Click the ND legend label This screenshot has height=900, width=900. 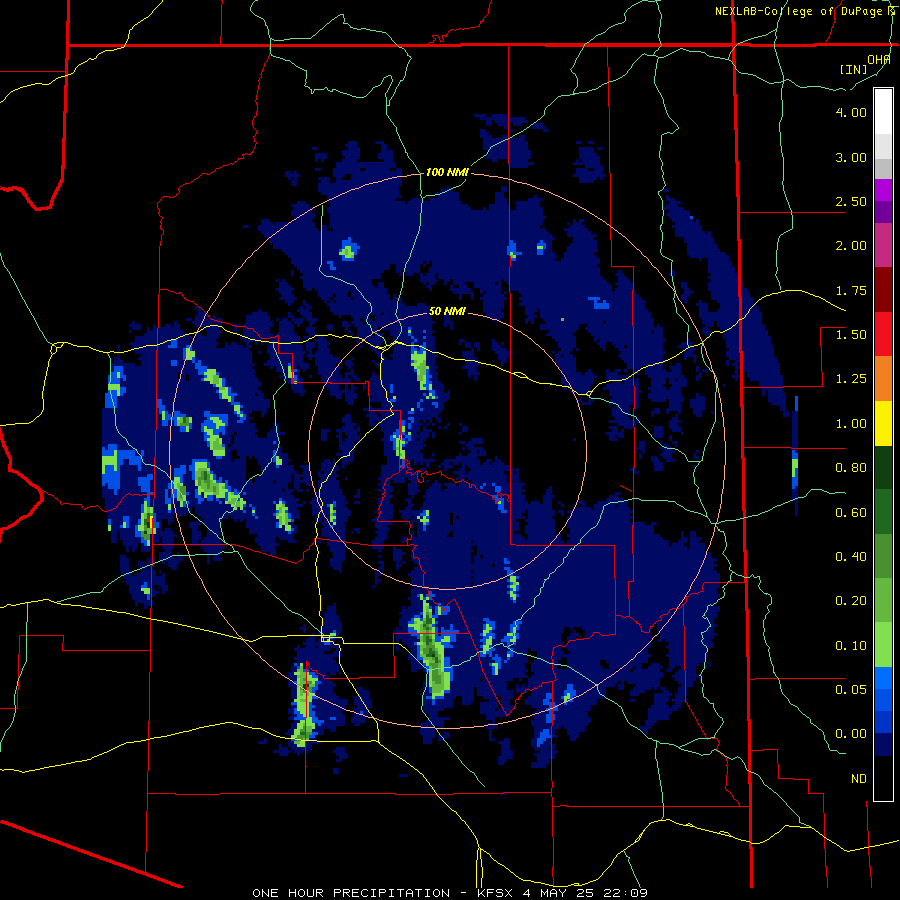point(859,779)
